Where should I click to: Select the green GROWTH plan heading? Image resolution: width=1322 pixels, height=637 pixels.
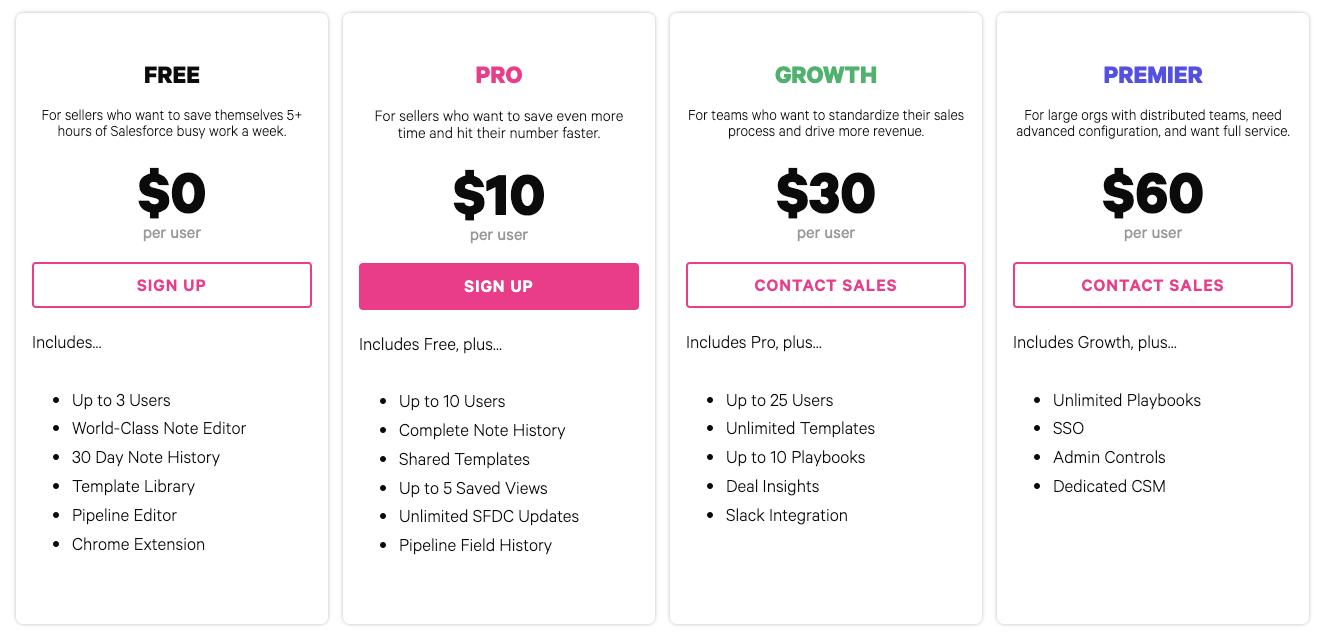pyautogui.click(x=825, y=75)
